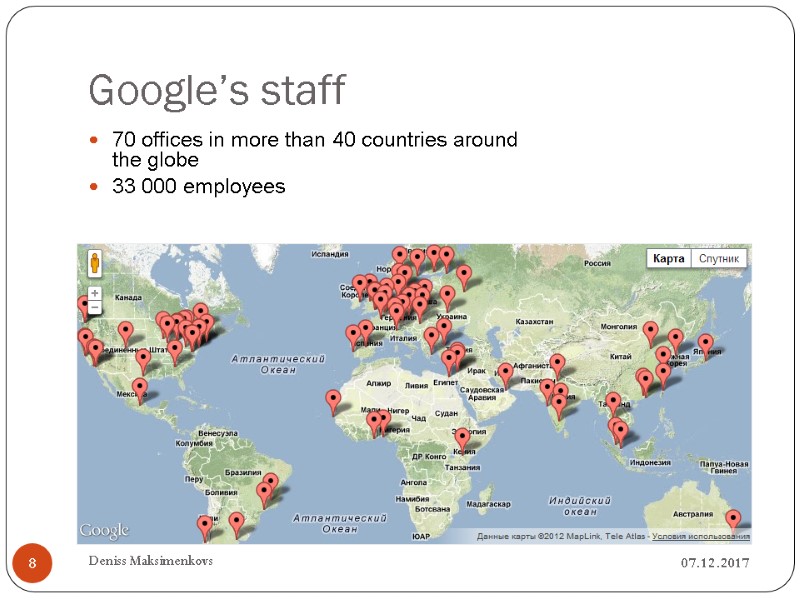Click the Алжир label on map
Viewport: 800px width, 600px height.
[379, 383]
